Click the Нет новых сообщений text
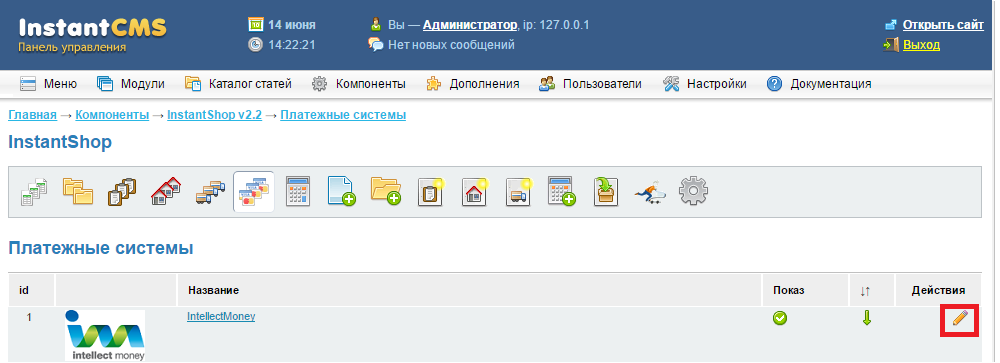Viewport: 1000px width, 363px height. [452, 45]
